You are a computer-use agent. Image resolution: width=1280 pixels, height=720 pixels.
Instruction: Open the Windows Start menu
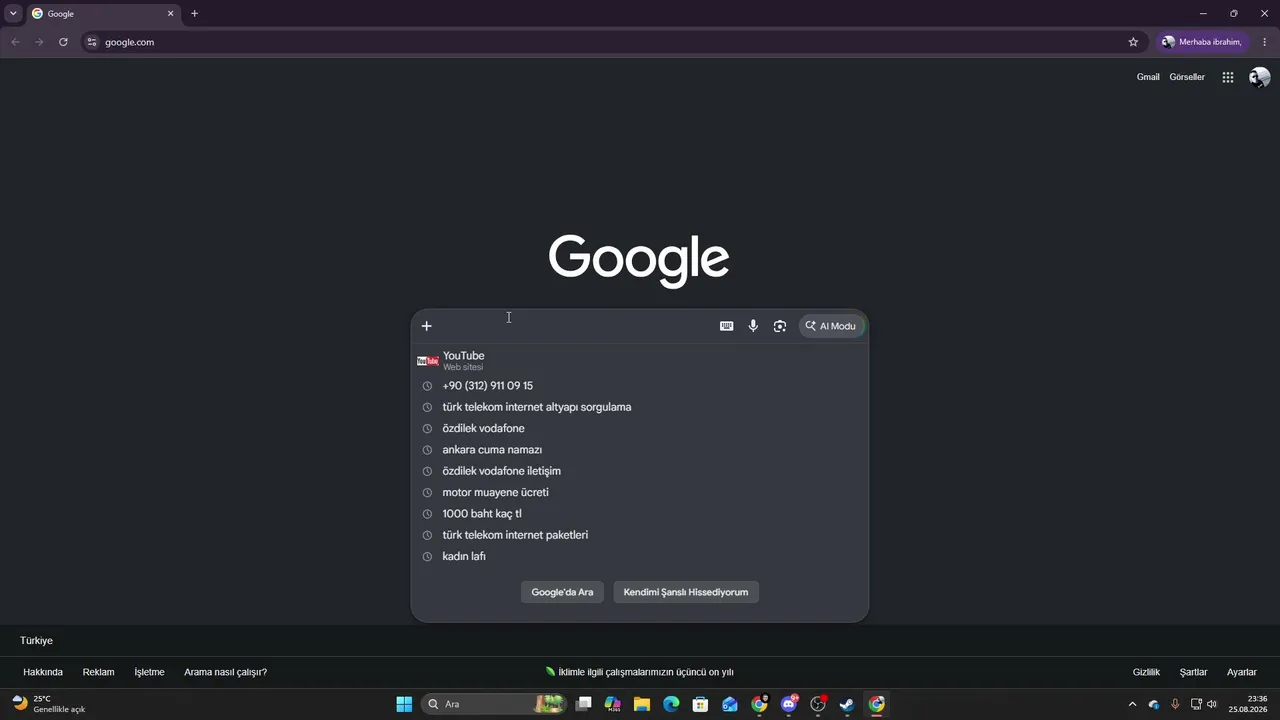click(404, 704)
